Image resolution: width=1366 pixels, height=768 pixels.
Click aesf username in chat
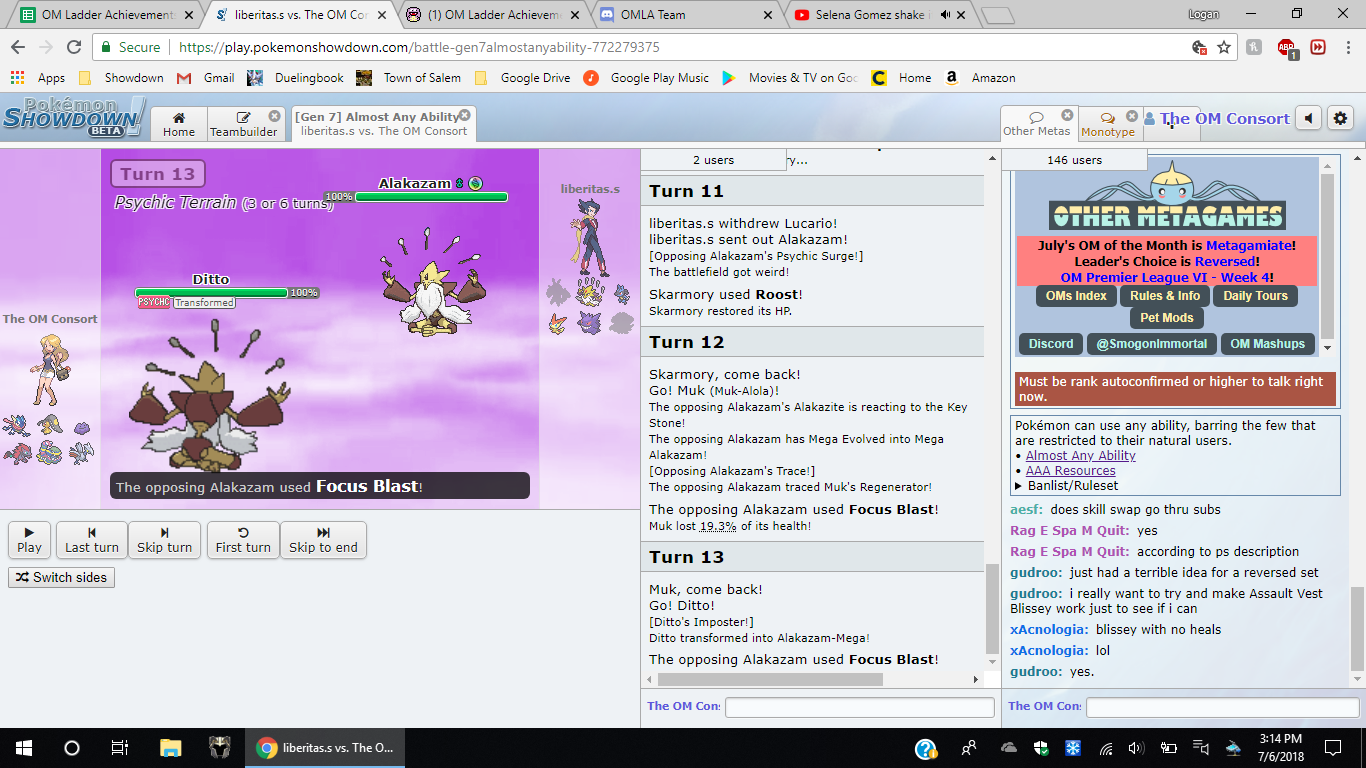click(x=1027, y=510)
